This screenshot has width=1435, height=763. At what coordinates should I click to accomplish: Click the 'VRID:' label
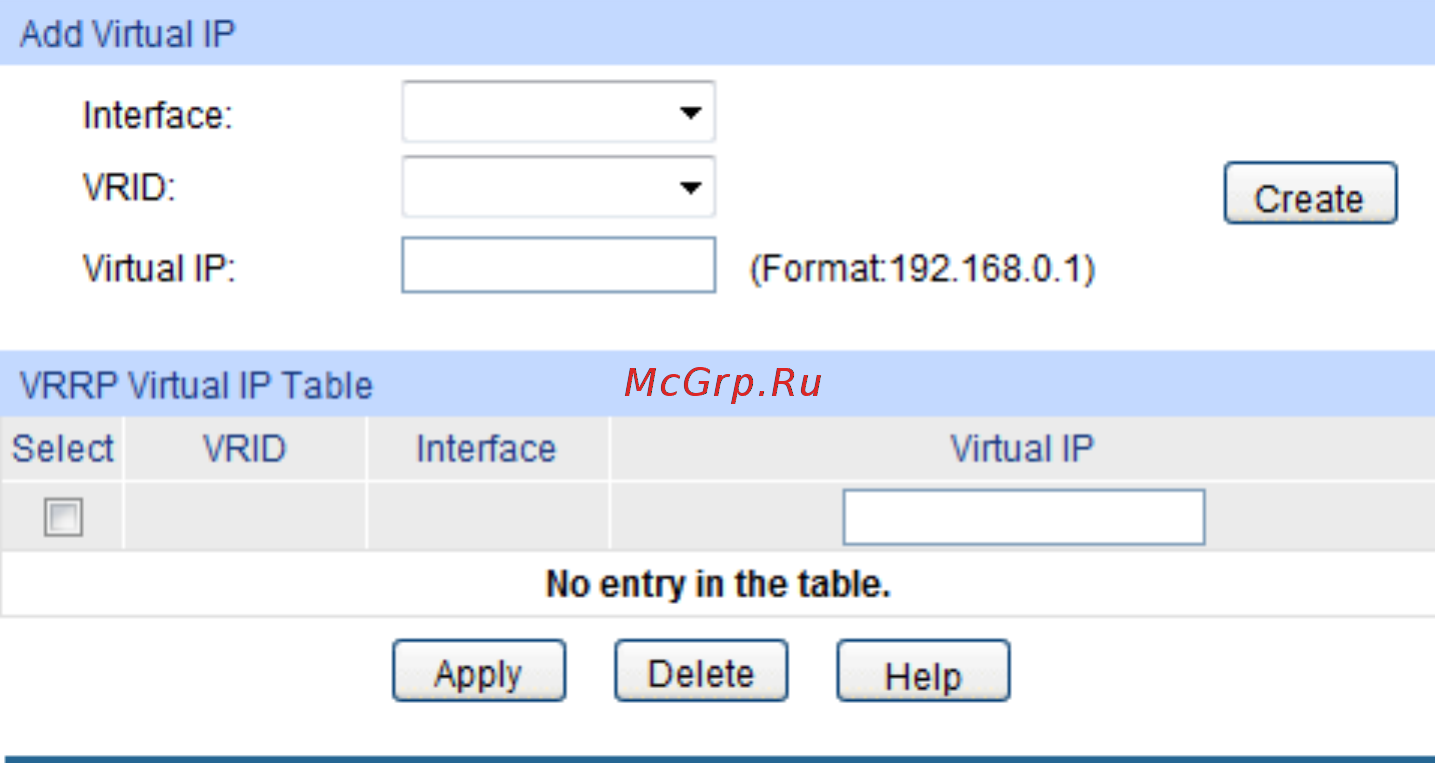pos(129,187)
